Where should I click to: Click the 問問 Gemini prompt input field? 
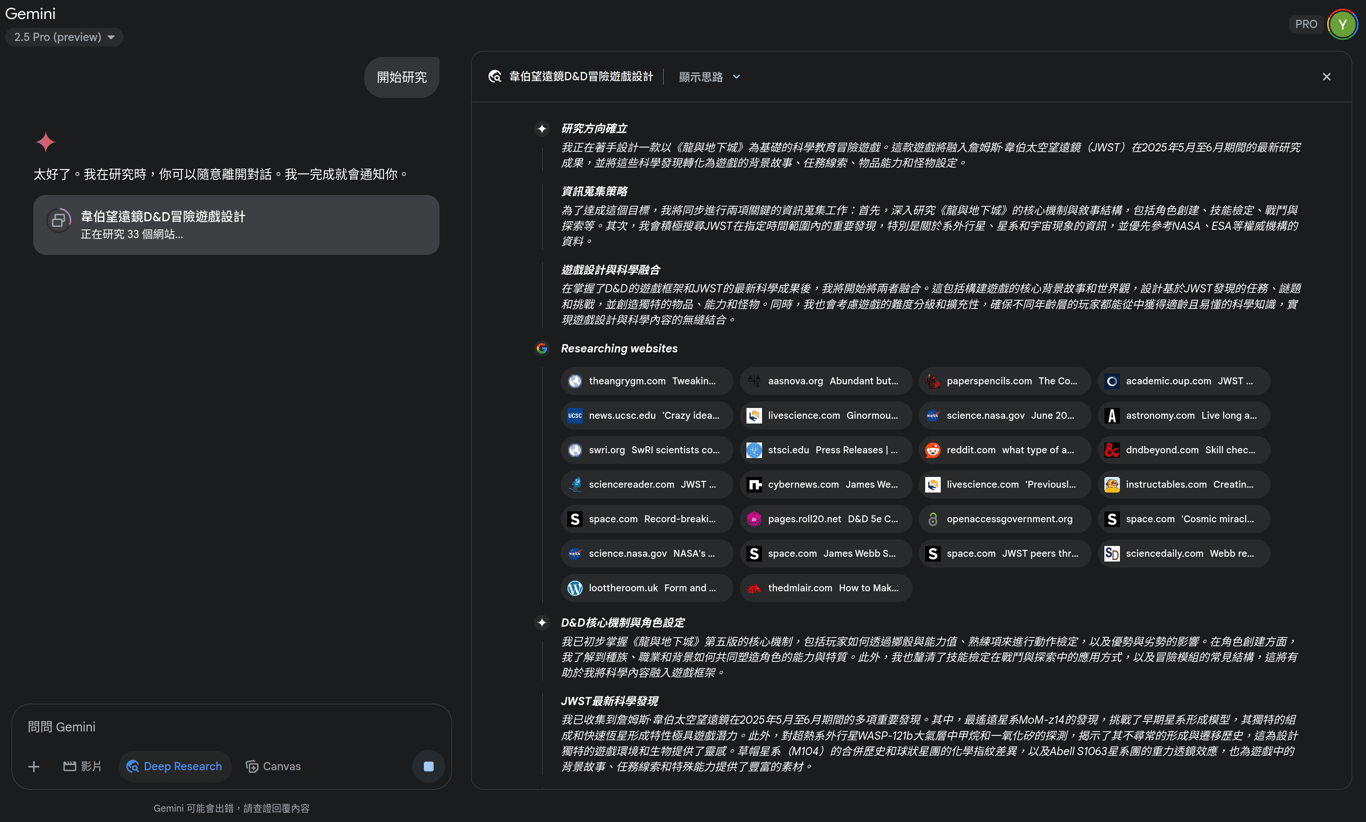(232, 727)
